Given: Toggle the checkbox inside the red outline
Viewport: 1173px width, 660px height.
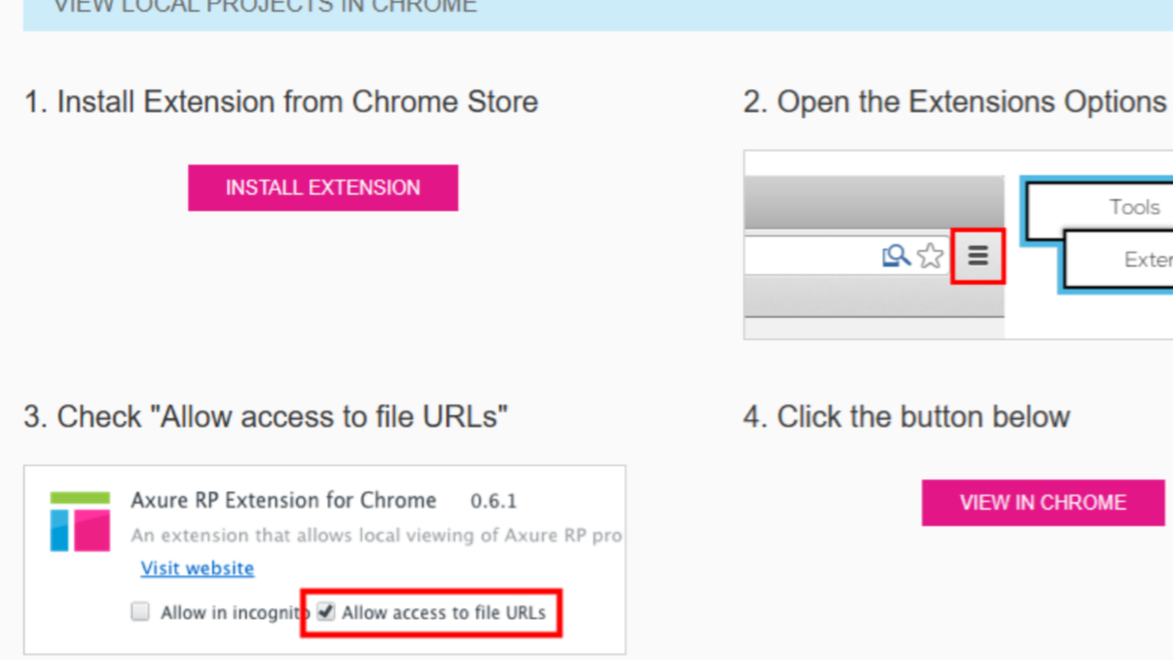Looking at the screenshot, I should (325, 611).
